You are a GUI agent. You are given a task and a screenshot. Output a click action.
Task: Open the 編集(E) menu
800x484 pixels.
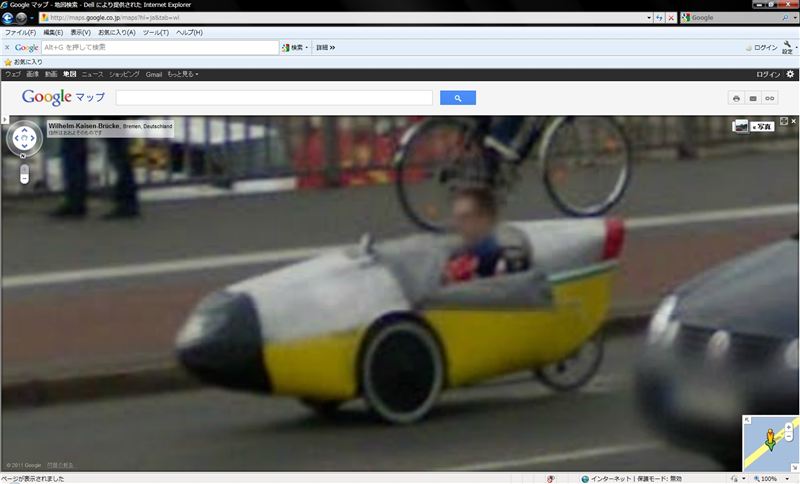(53, 32)
